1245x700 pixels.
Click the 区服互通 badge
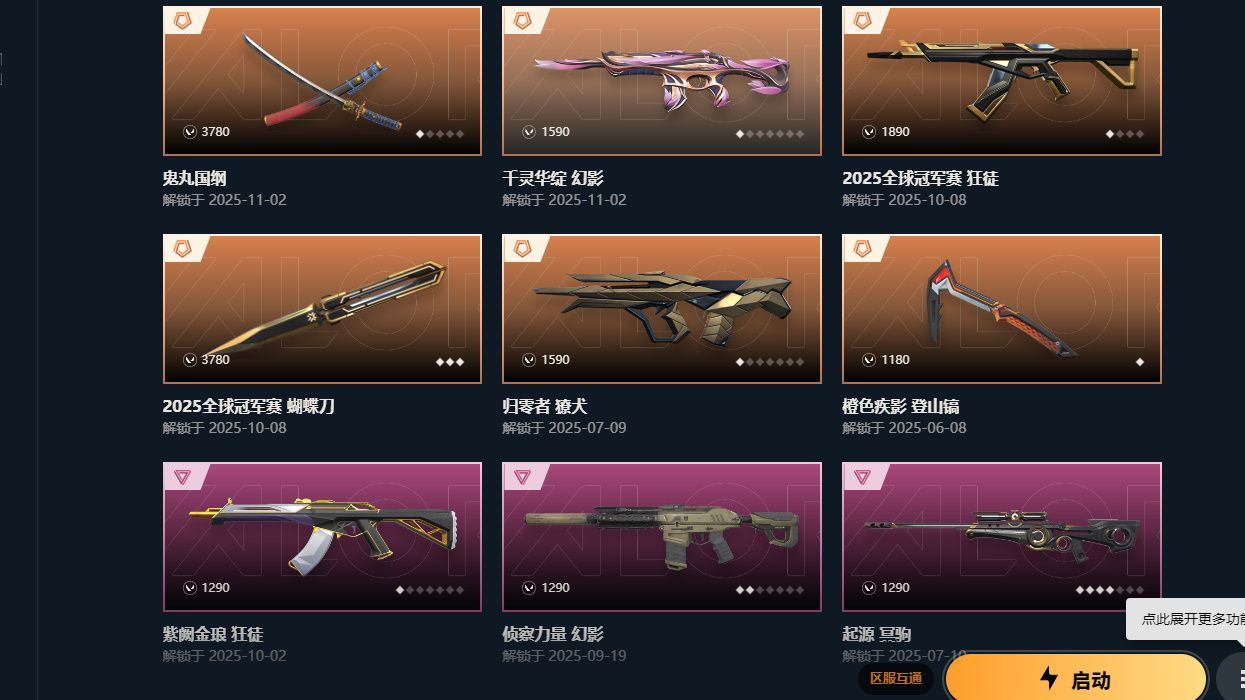pos(896,679)
